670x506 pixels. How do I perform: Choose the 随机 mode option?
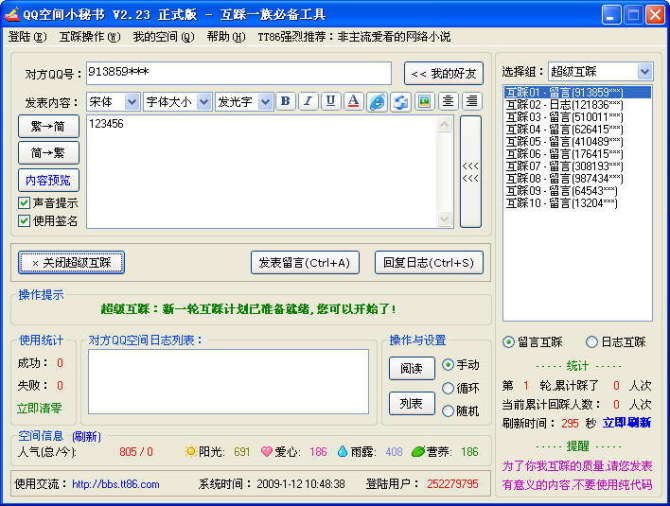(x=447, y=411)
